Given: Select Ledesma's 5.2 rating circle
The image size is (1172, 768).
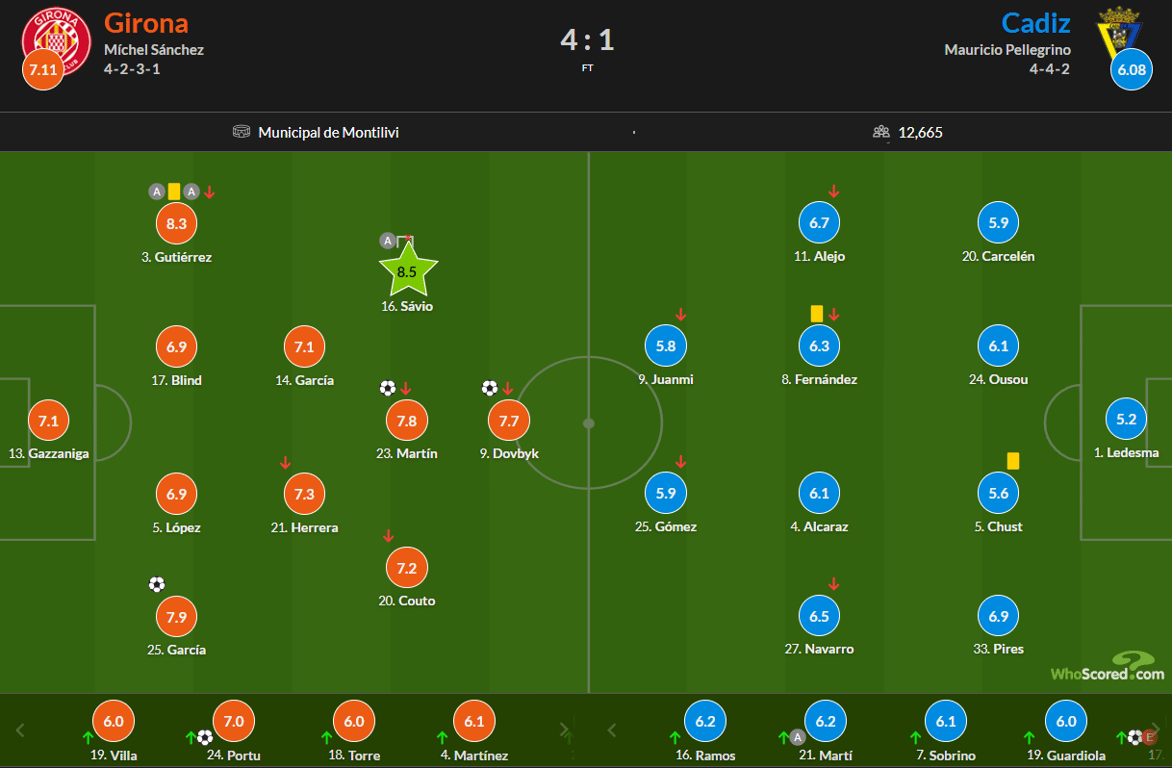Looking at the screenshot, I should click(x=1126, y=420).
